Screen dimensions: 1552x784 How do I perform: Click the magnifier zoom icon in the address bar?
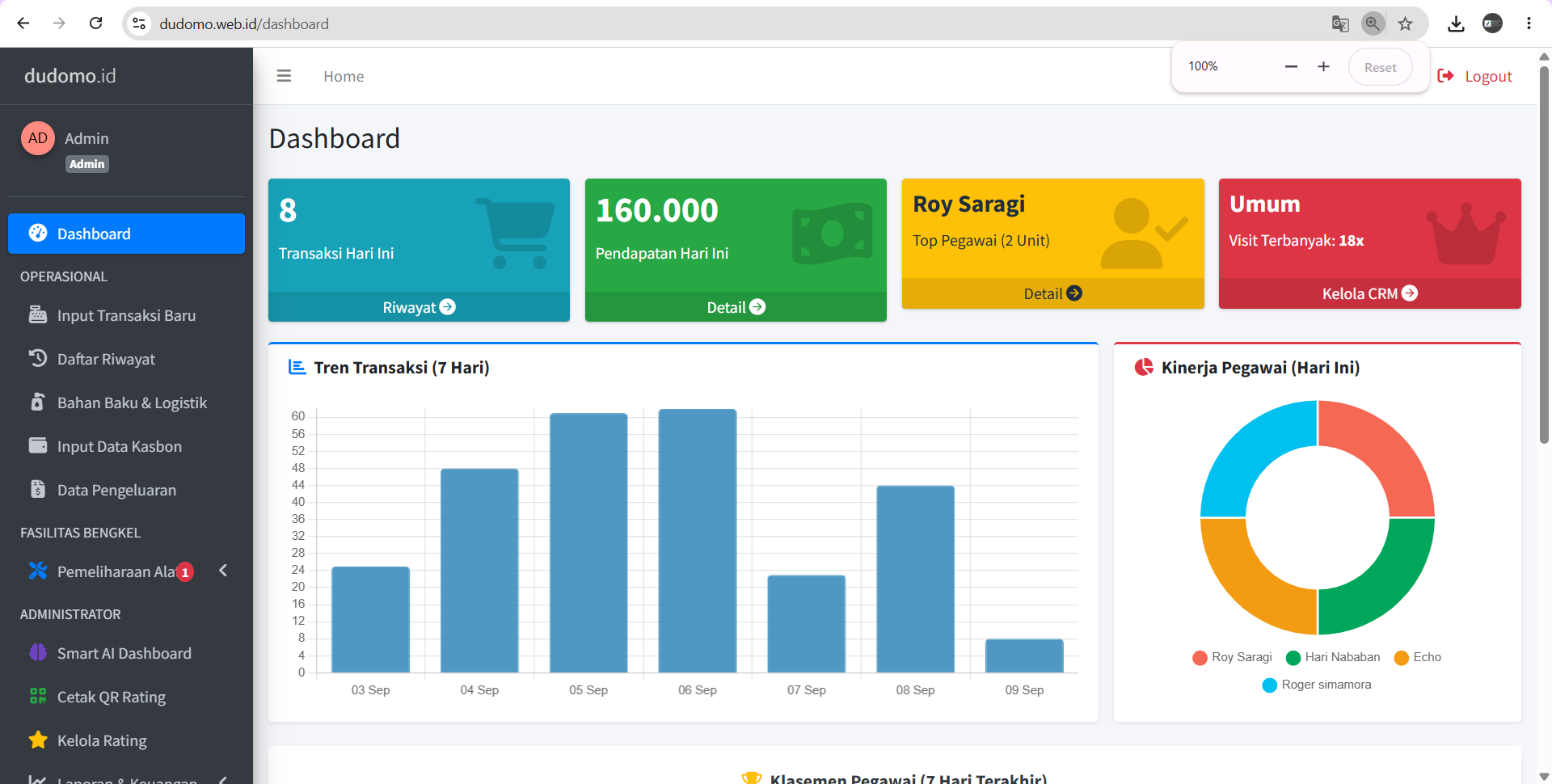[x=1373, y=23]
